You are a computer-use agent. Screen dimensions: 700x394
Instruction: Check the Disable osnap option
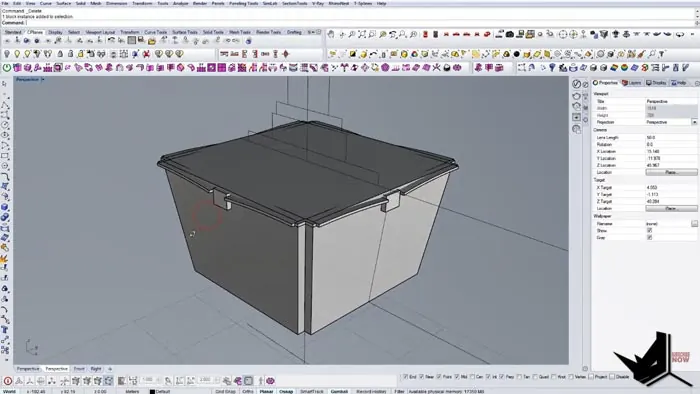[x=612, y=377]
